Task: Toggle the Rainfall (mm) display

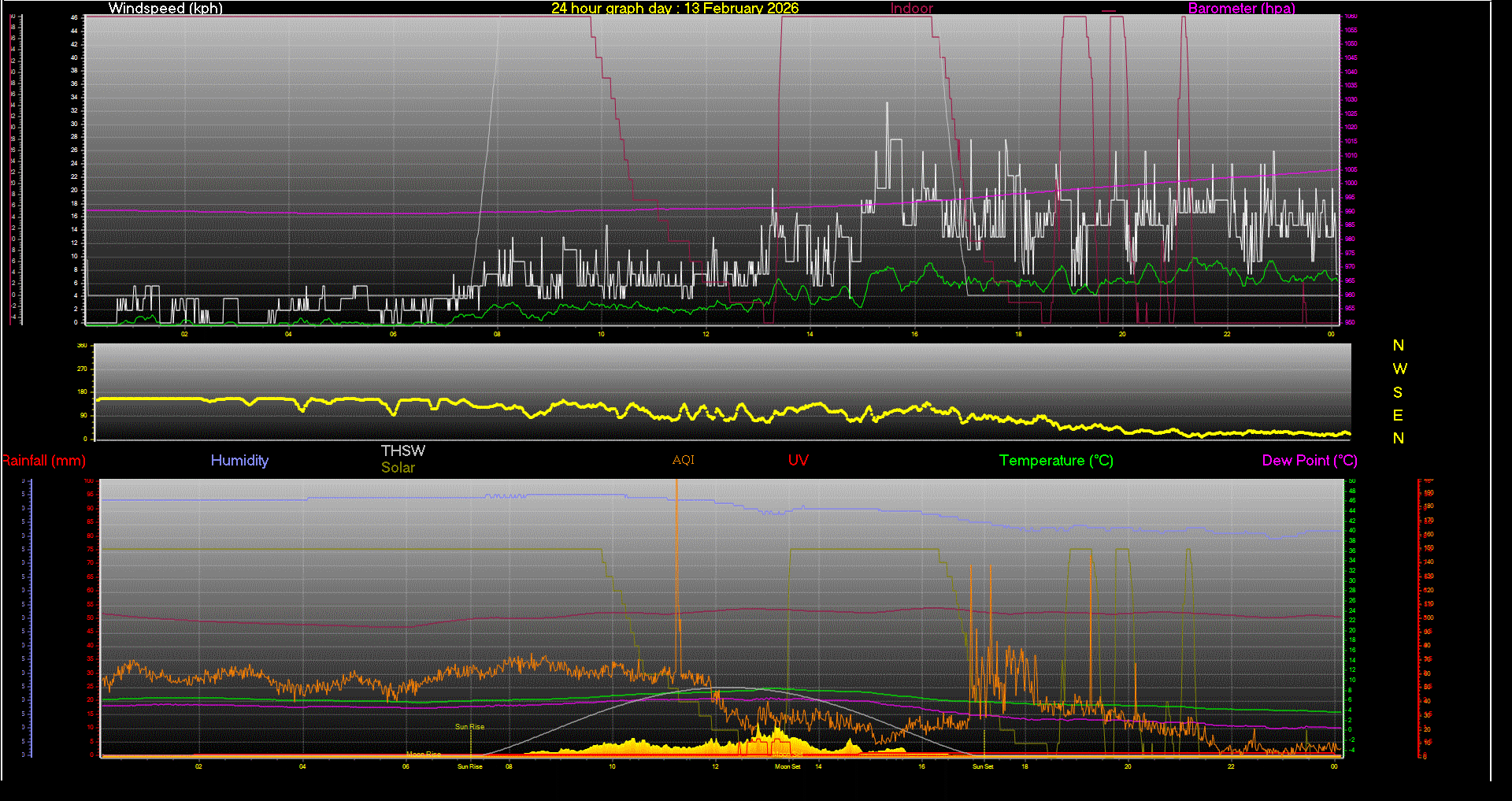Action: click(43, 461)
